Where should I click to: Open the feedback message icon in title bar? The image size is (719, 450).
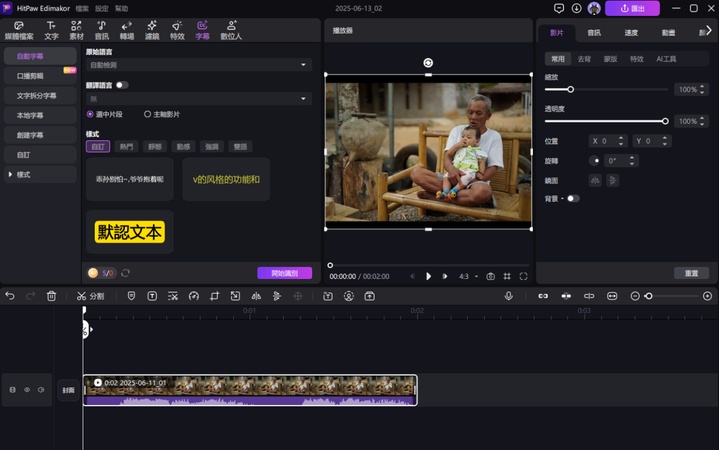pos(559,8)
